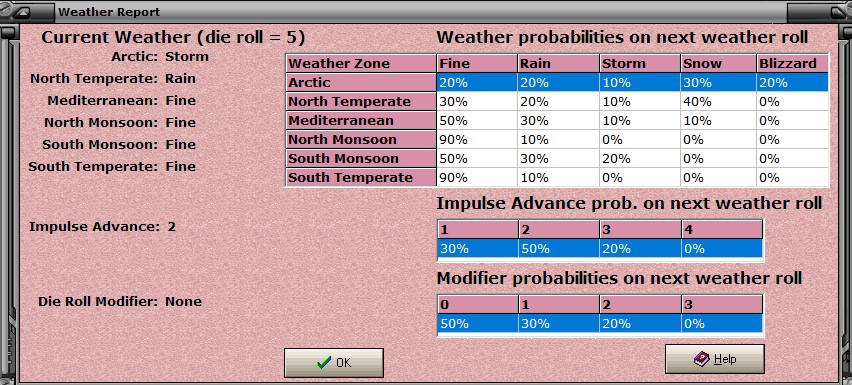The width and height of the screenshot is (852, 385).
Task: Click the Weather Report title bar text
Action: click(x=109, y=11)
